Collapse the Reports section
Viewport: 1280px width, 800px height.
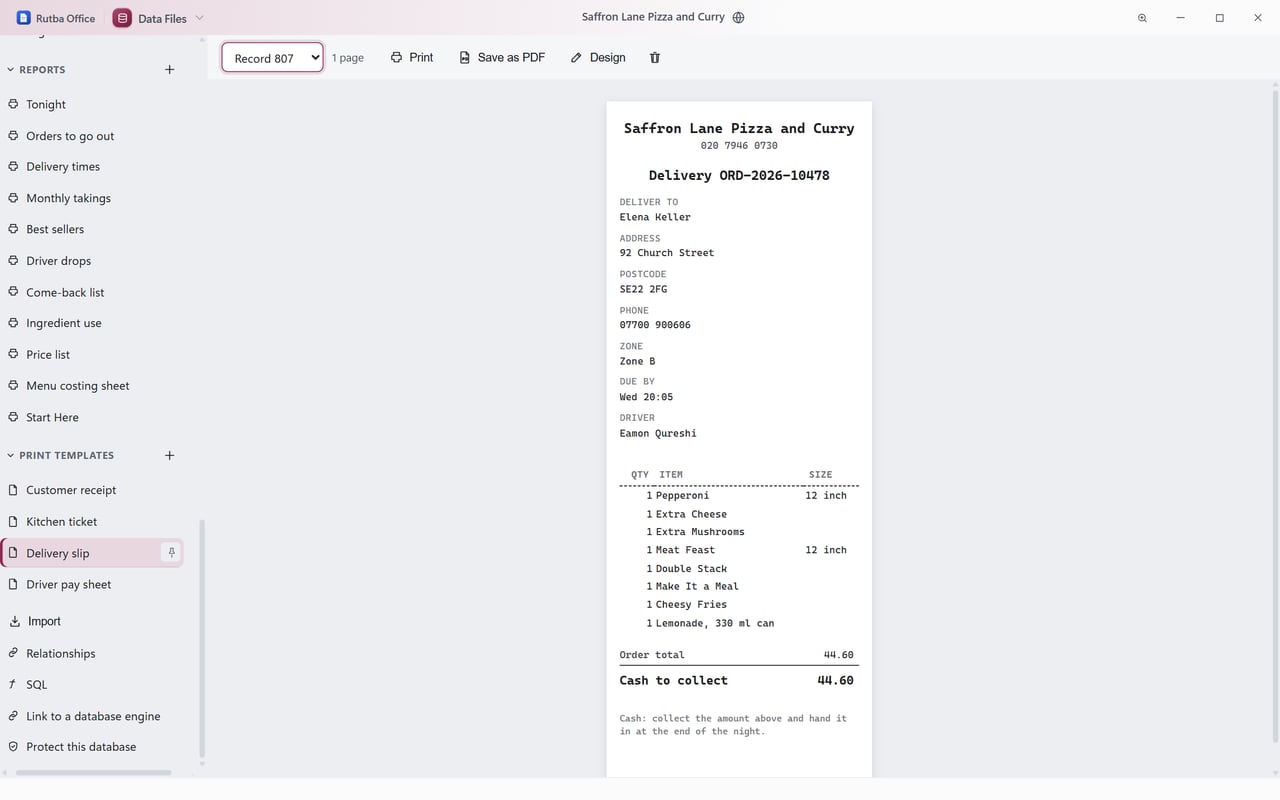click(x=11, y=70)
